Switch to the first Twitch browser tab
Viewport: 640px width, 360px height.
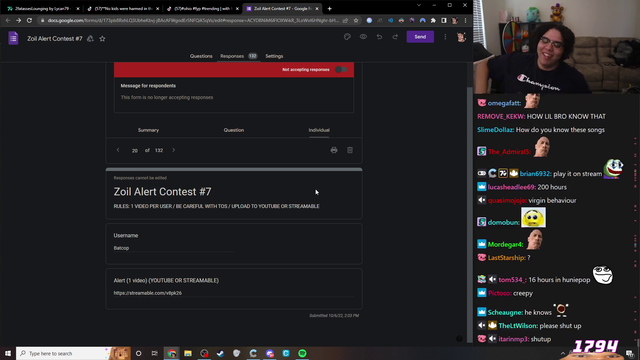click(42, 9)
